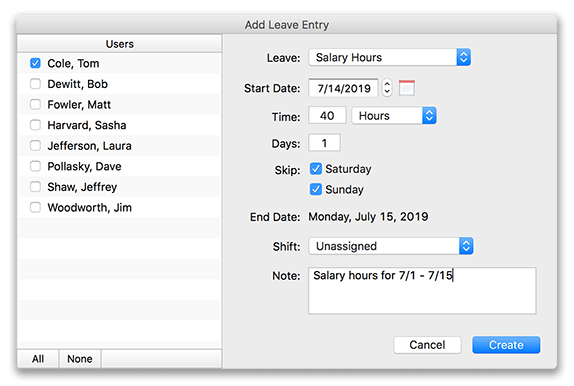Toggle the Skip Saturday checkbox
Image resolution: width=574 pixels, height=386 pixels.
point(316,169)
